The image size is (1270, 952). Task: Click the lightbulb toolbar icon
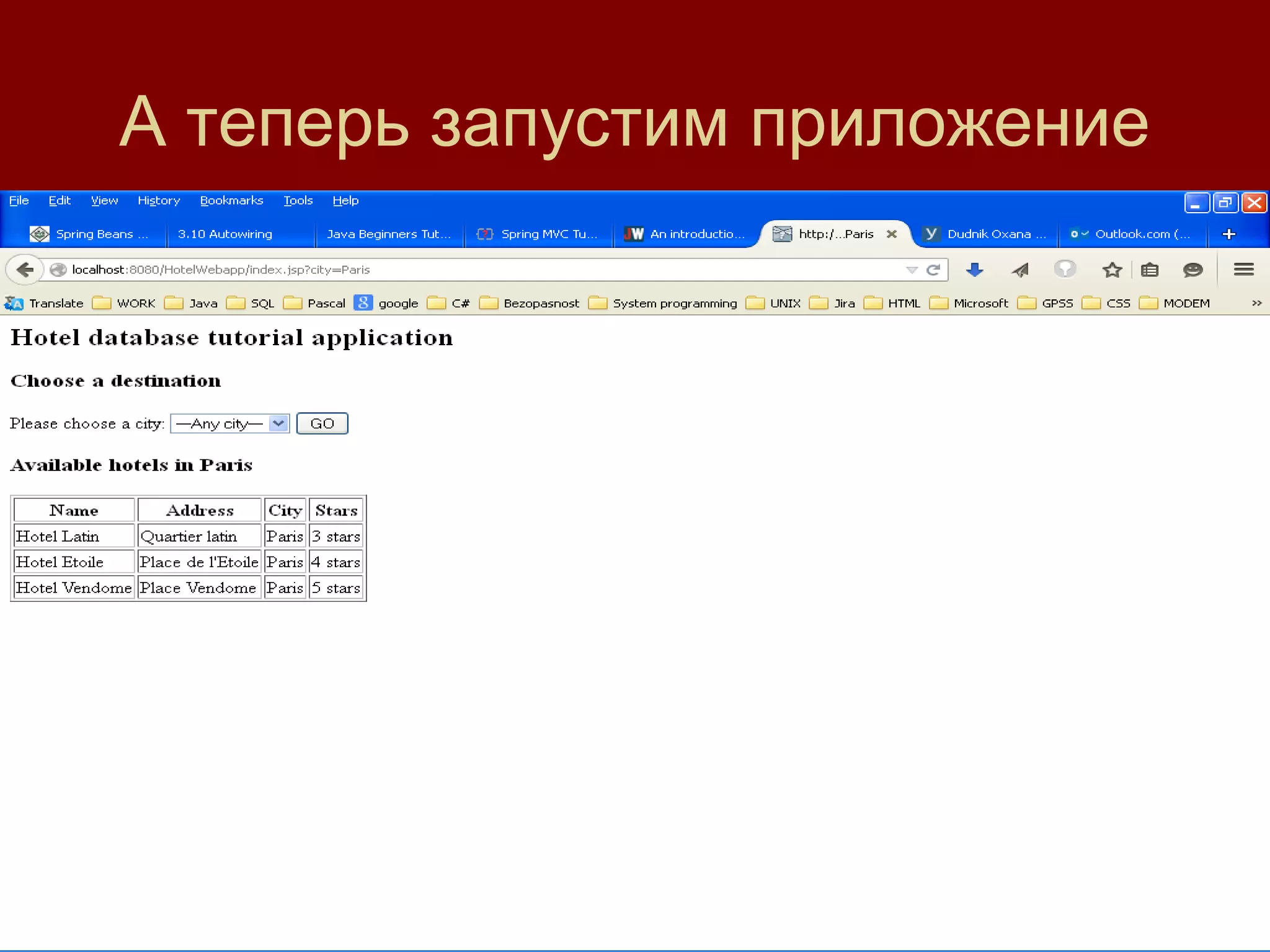(x=1065, y=269)
